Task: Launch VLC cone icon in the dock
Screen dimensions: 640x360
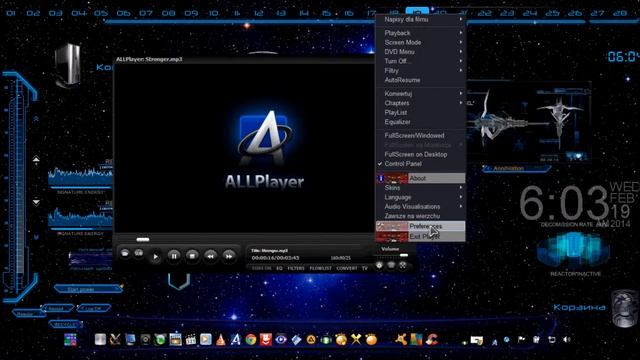Action: pos(220,340)
